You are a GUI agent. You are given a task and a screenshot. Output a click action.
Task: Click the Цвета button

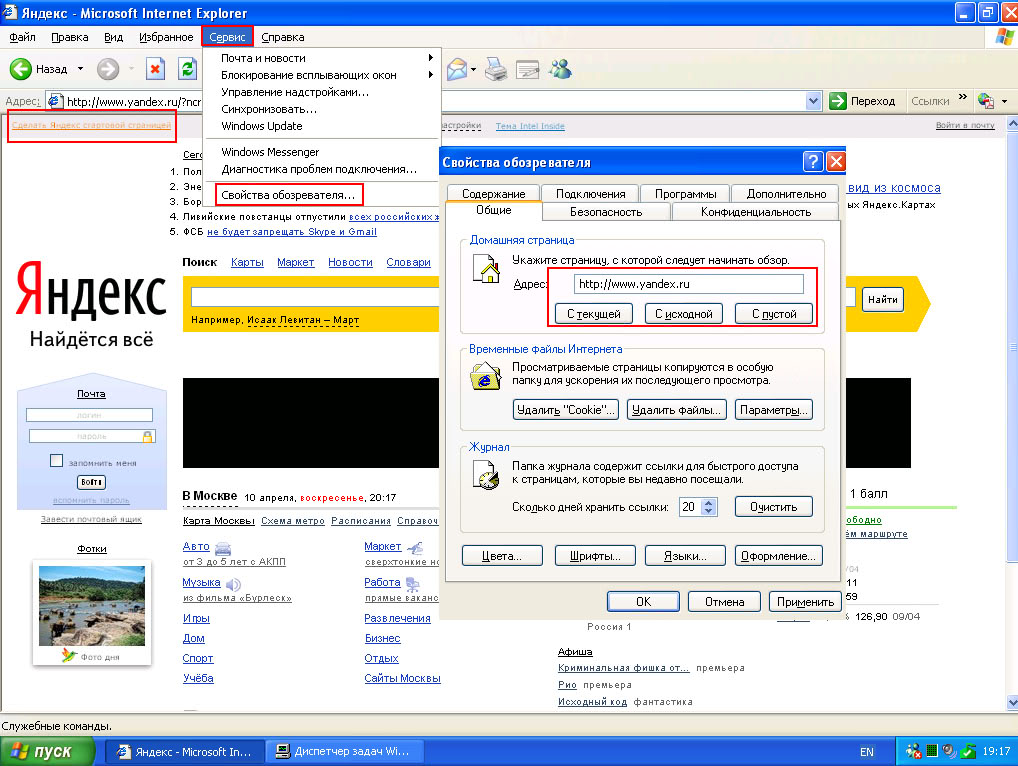pyautogui.click(x=502, y=556)
